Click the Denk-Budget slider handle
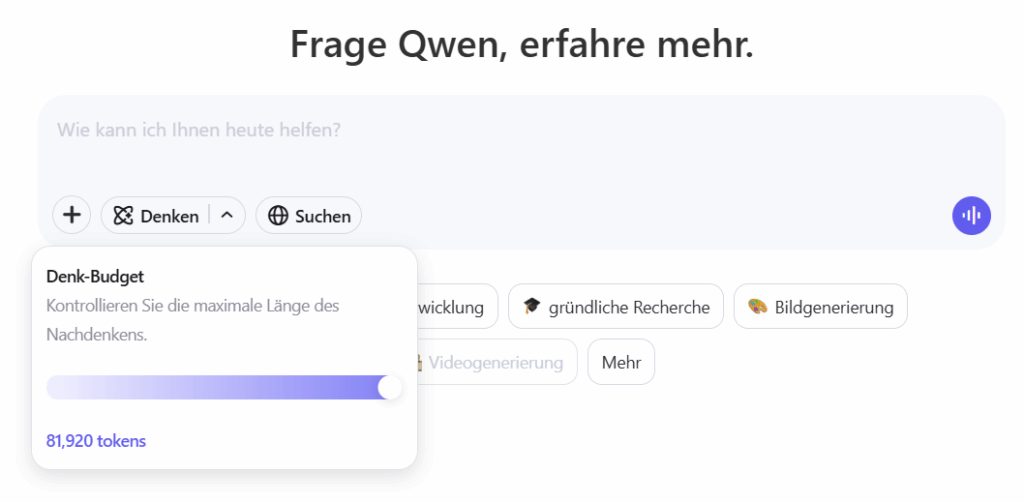The height and width of the screenshot is (502, 1024). pos(389,388)
